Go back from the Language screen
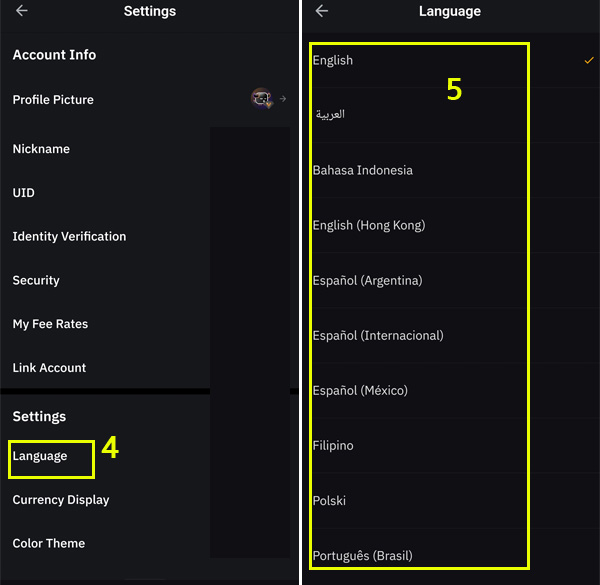The height and width of the screenshot is (585, 600). tap(321, 11)
